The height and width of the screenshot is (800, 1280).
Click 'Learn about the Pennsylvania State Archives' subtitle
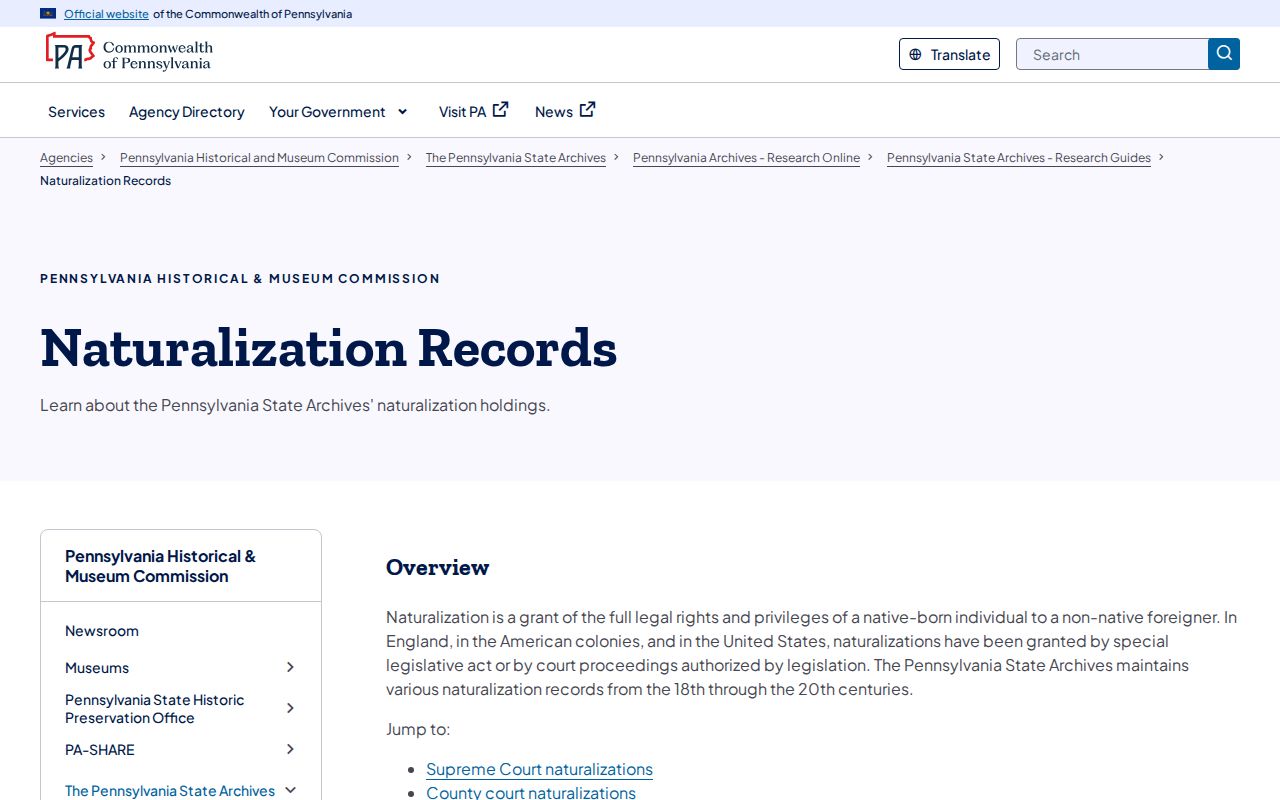point(295,405)
